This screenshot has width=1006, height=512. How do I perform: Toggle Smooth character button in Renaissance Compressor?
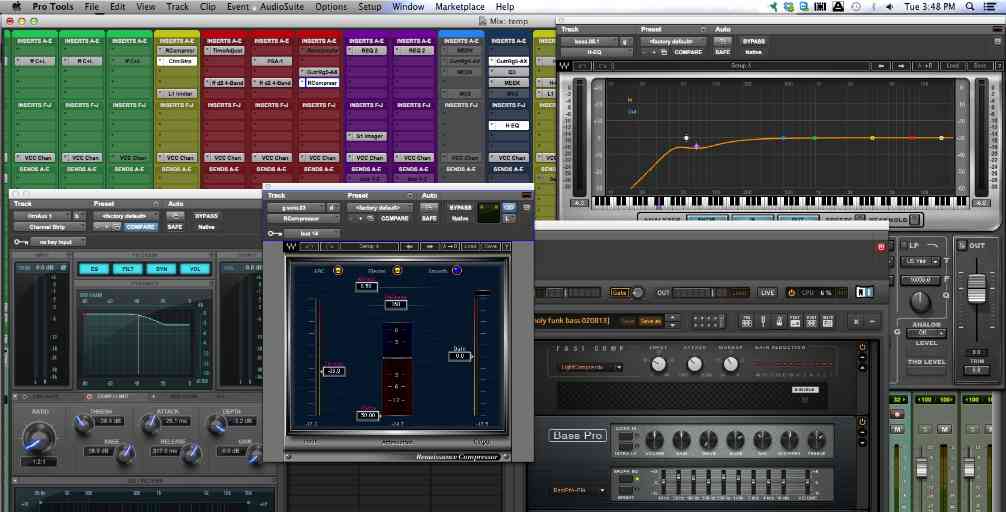457,271
